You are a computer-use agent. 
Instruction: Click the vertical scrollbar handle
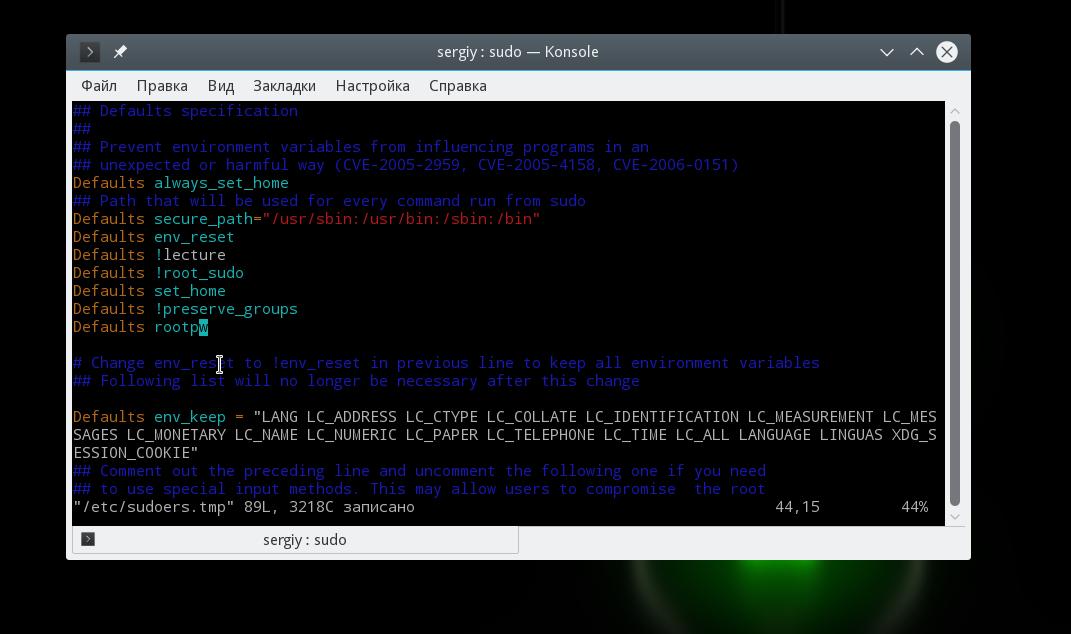955,314
